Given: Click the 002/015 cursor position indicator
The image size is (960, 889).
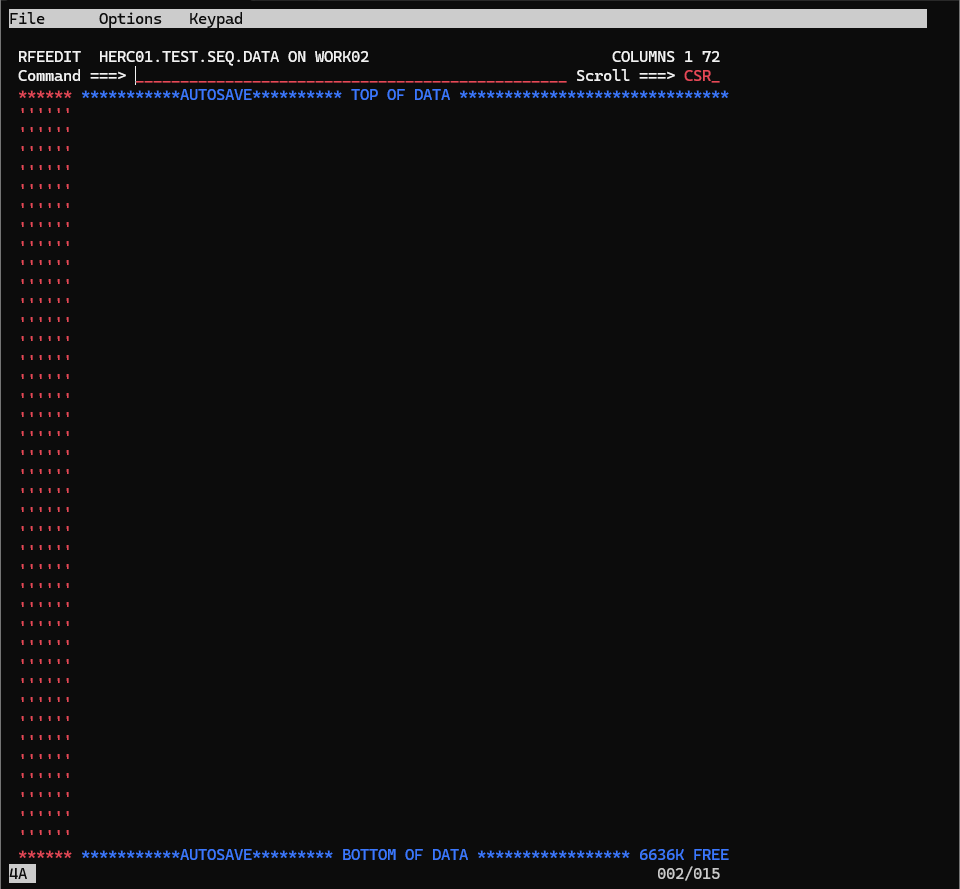Looking at the screenshot, I should [688, 874].
